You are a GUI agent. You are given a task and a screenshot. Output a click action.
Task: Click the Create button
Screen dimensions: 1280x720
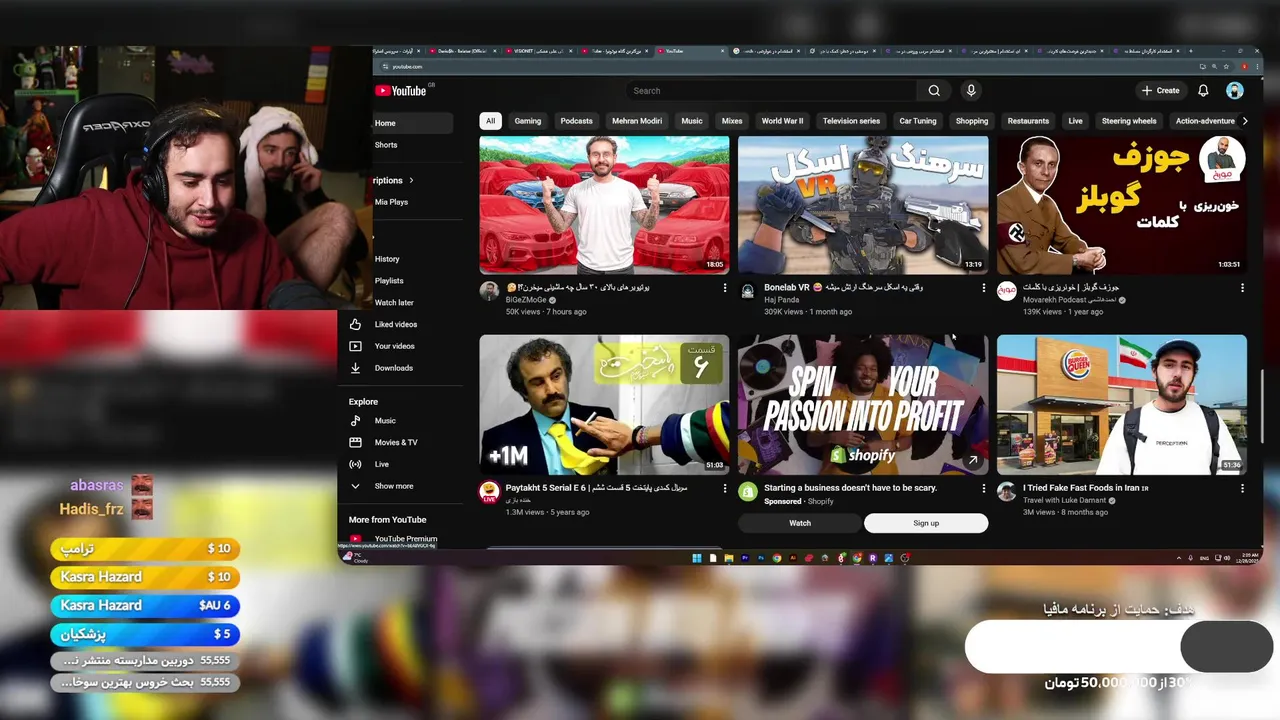tap(1161, 90)
